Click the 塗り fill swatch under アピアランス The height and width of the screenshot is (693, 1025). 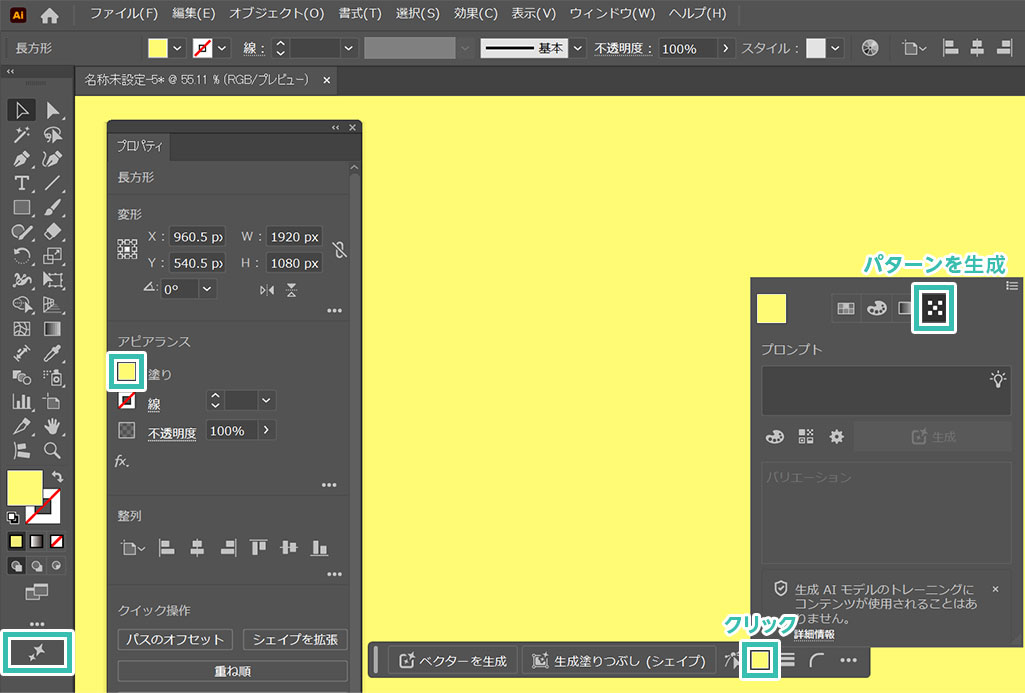[x=127, y=373]
